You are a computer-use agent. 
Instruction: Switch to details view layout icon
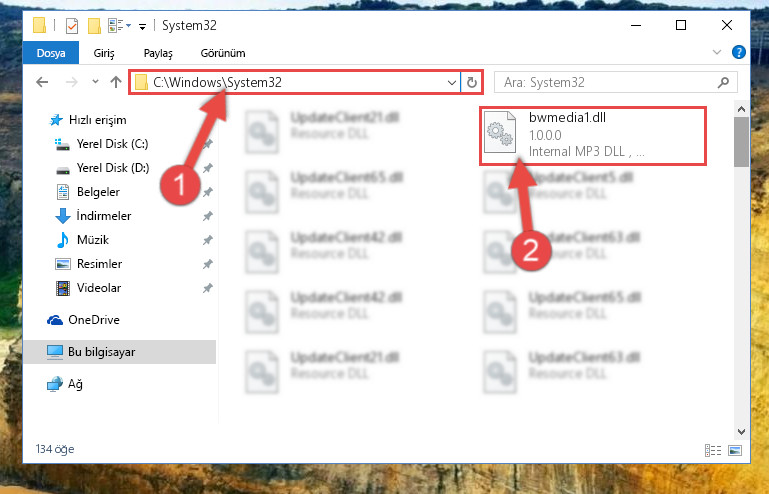tap(713, 450)
